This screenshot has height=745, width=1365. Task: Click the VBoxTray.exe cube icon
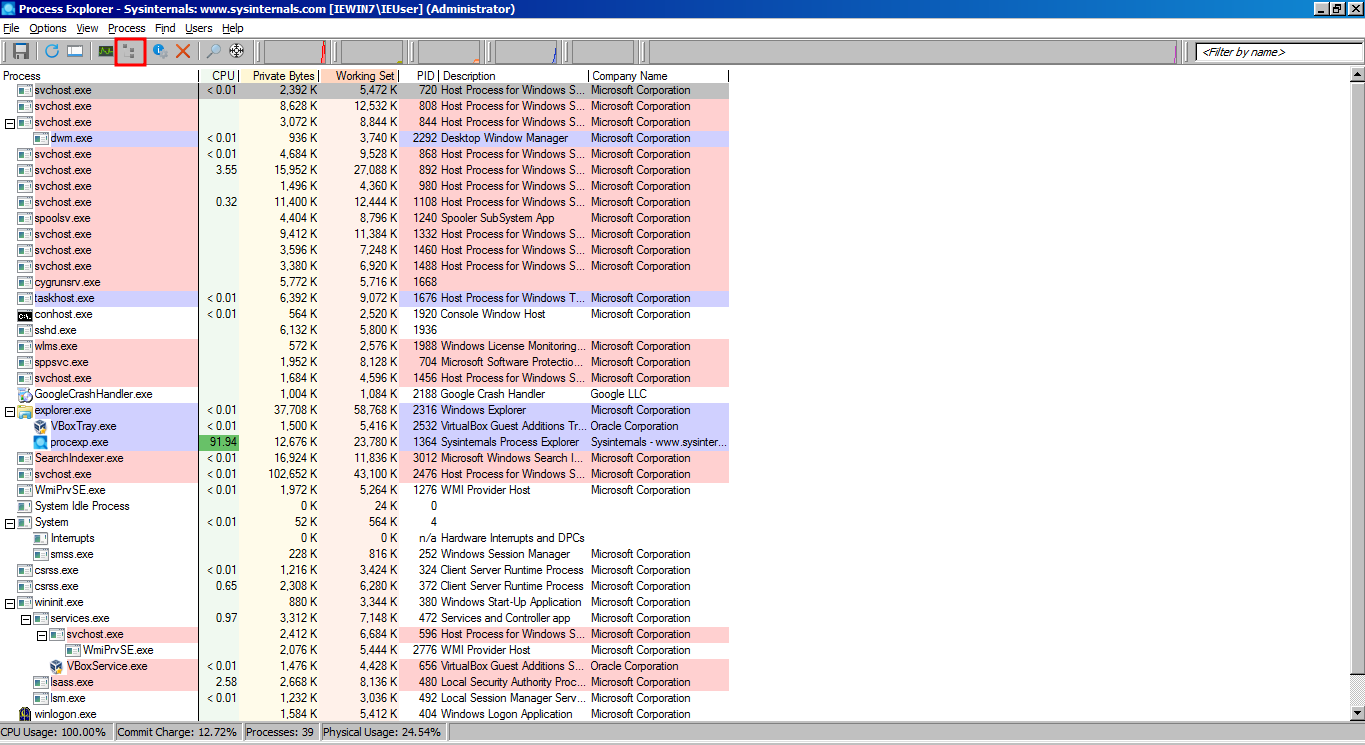pos(41,426)
